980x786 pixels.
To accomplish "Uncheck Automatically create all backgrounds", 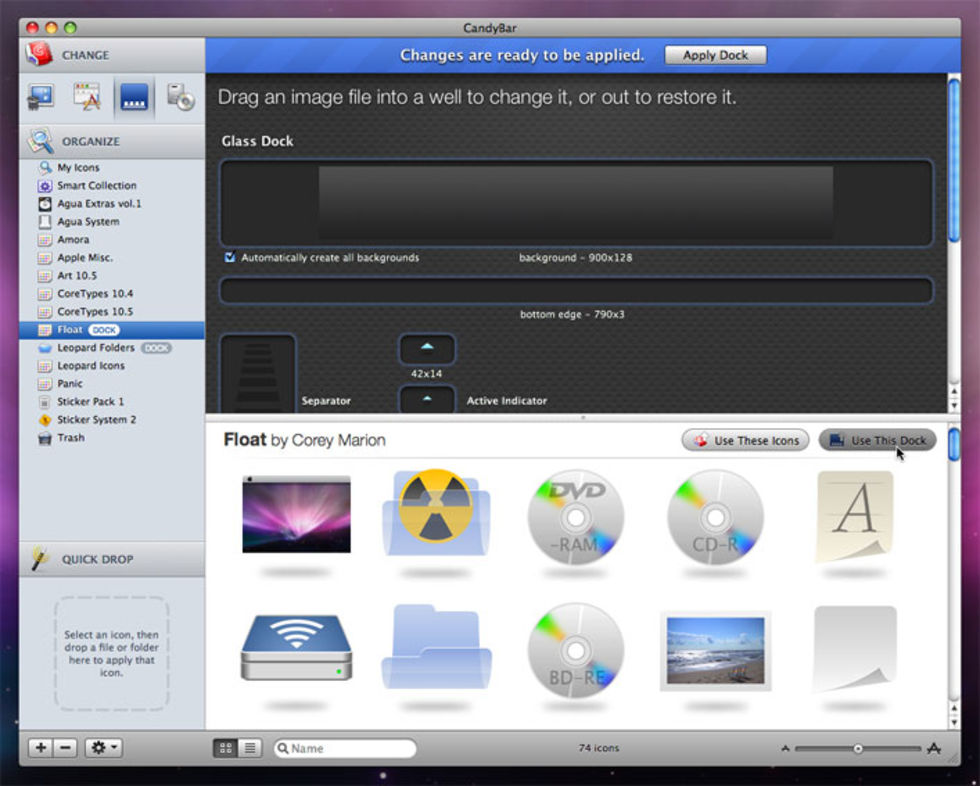I will (x=230, y=258).
